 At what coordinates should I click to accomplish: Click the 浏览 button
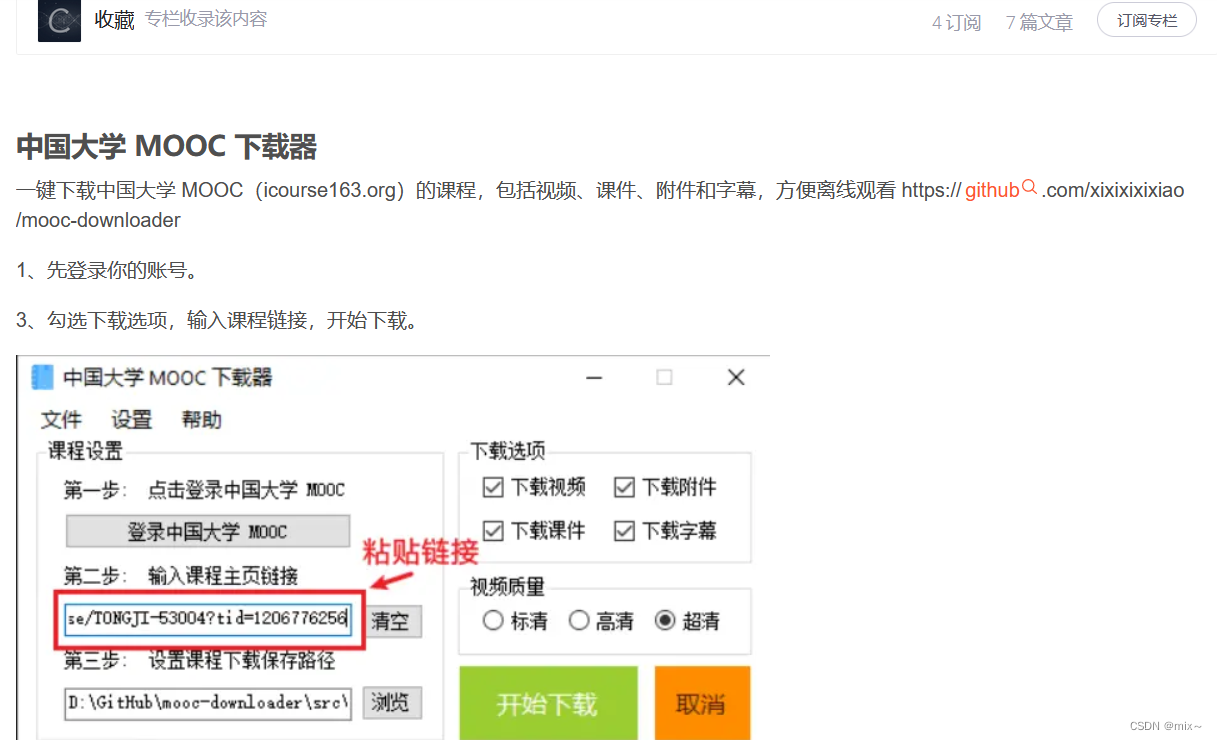click(391, 702)
